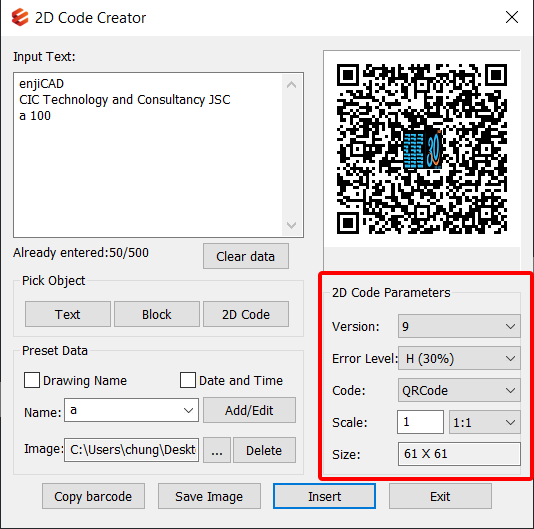Click the 2D Code Creator app logo
Screen dimensions: 534x529
click(20, 17)
